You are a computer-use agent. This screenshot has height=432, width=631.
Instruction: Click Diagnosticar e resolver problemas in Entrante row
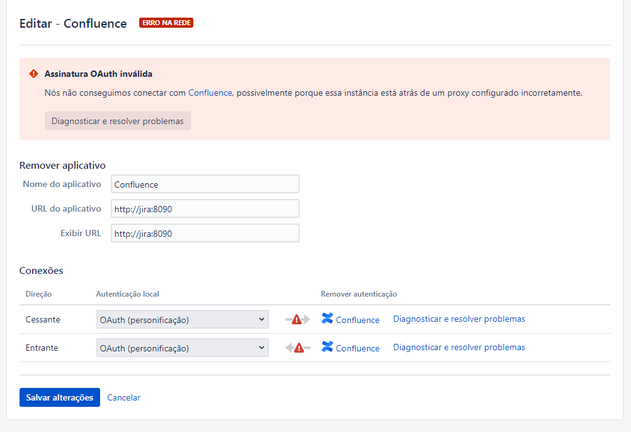[x=459, y=347]
